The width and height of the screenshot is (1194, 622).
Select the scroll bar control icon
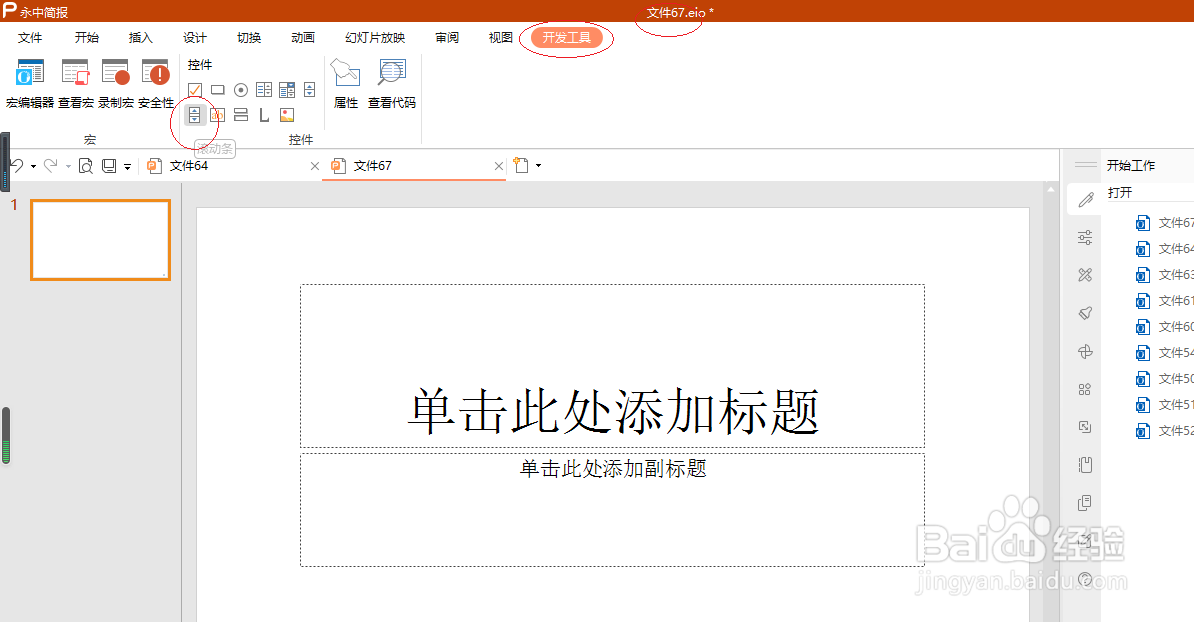[x=194, y=114]
